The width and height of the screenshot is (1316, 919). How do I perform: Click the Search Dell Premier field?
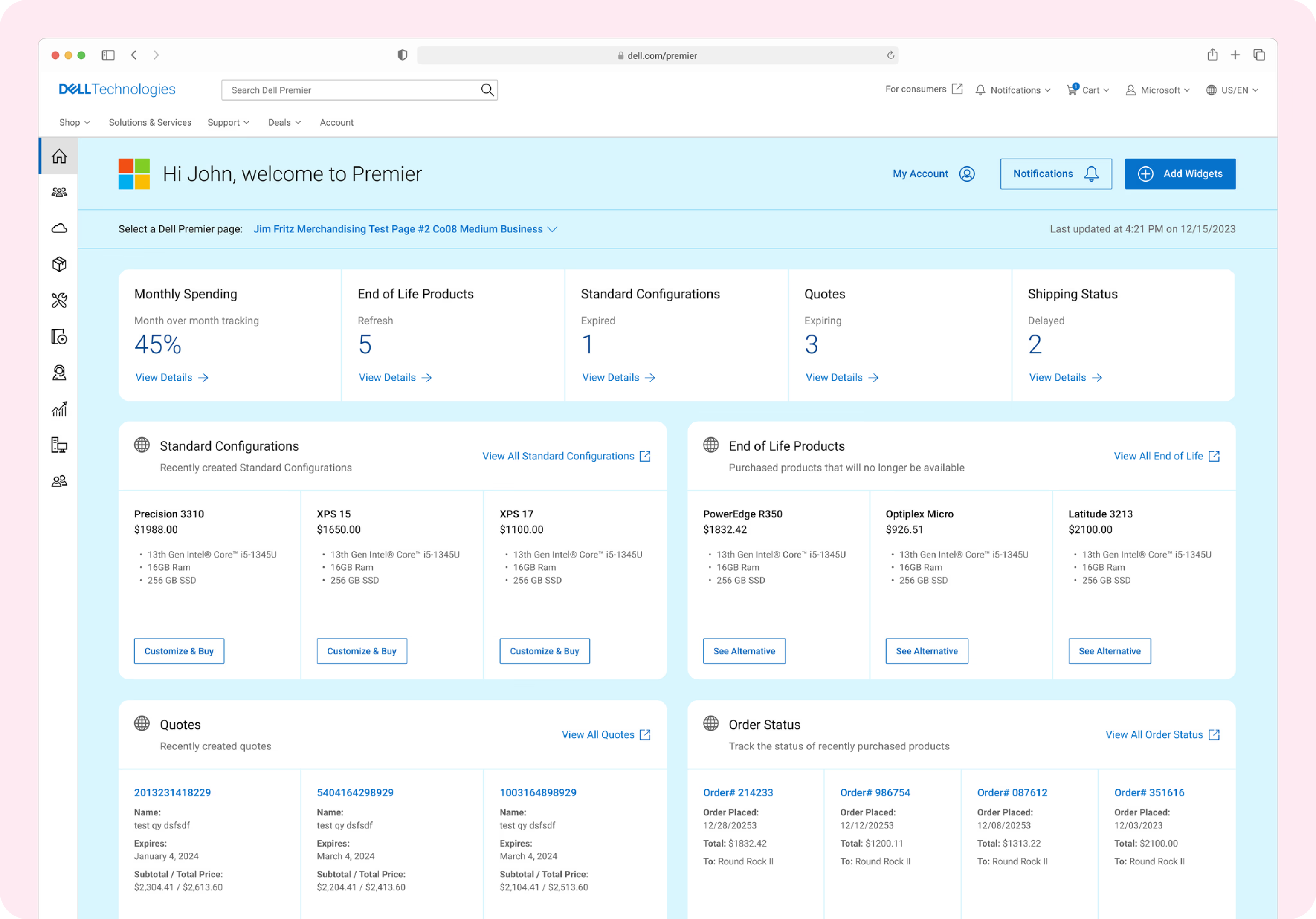(359, 90)
